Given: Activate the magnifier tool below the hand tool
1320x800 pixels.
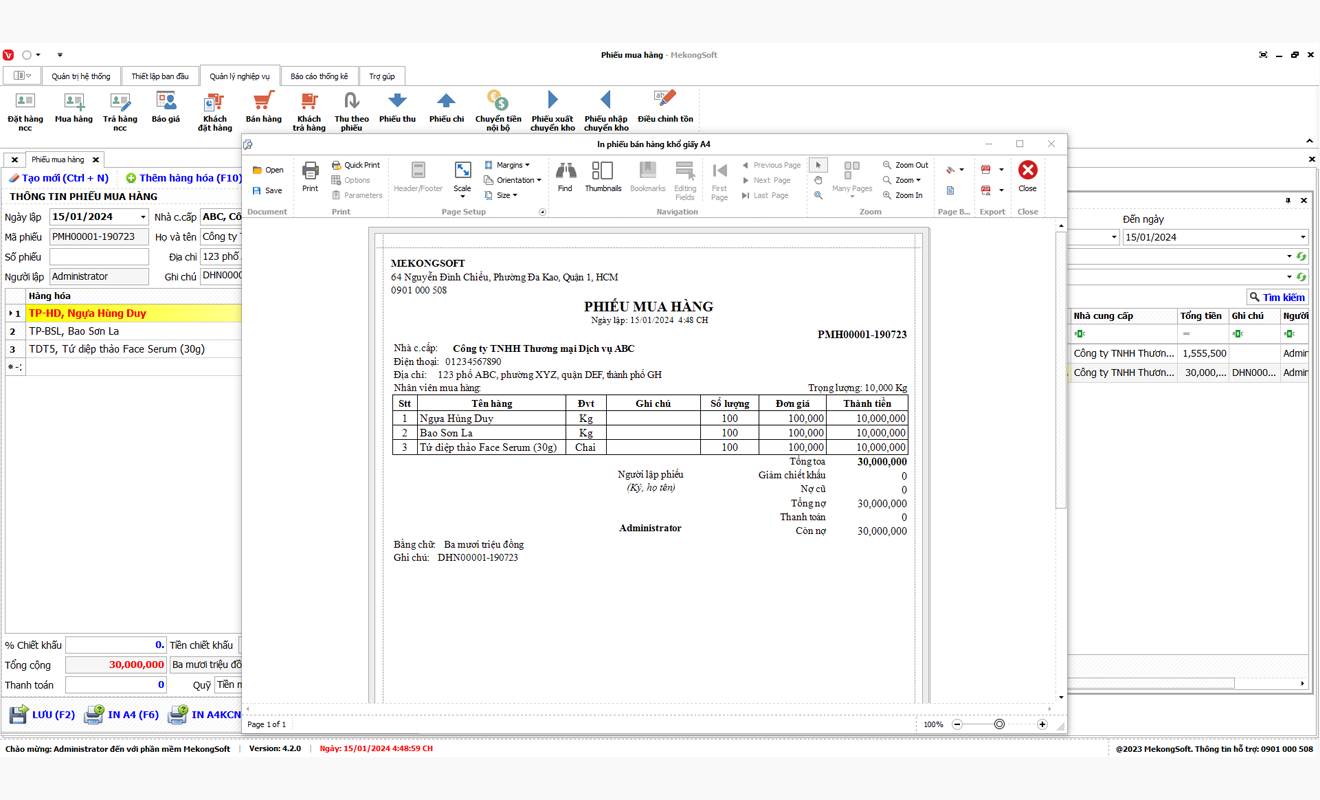Looking at the screenshot, I should (x=818, y=195).
